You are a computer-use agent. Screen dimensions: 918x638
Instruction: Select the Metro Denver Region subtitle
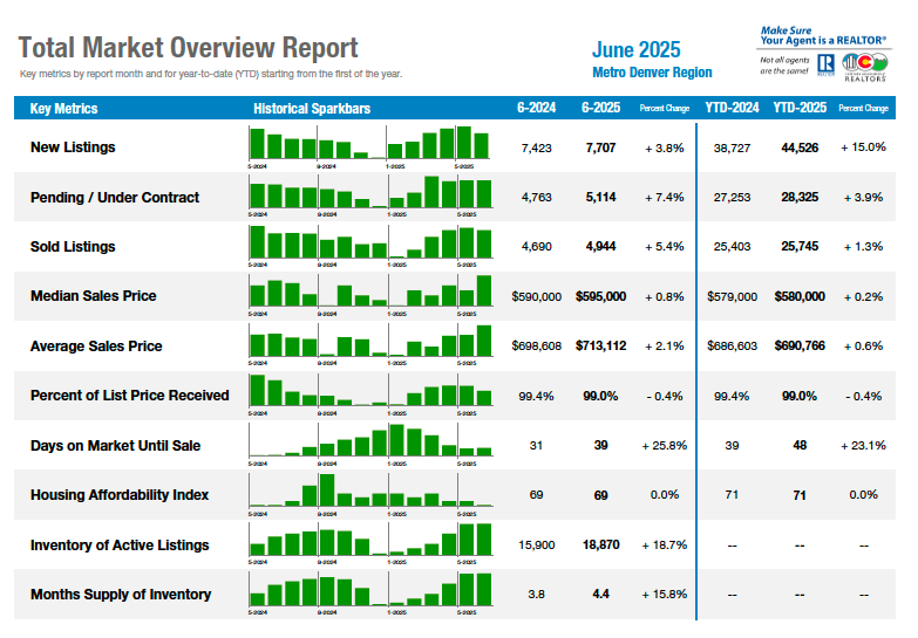click(652, 73)
